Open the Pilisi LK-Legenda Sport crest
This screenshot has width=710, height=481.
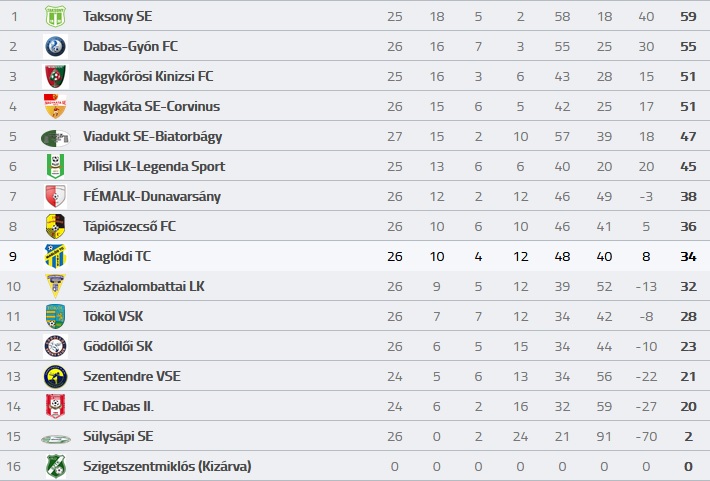(55, 166)
